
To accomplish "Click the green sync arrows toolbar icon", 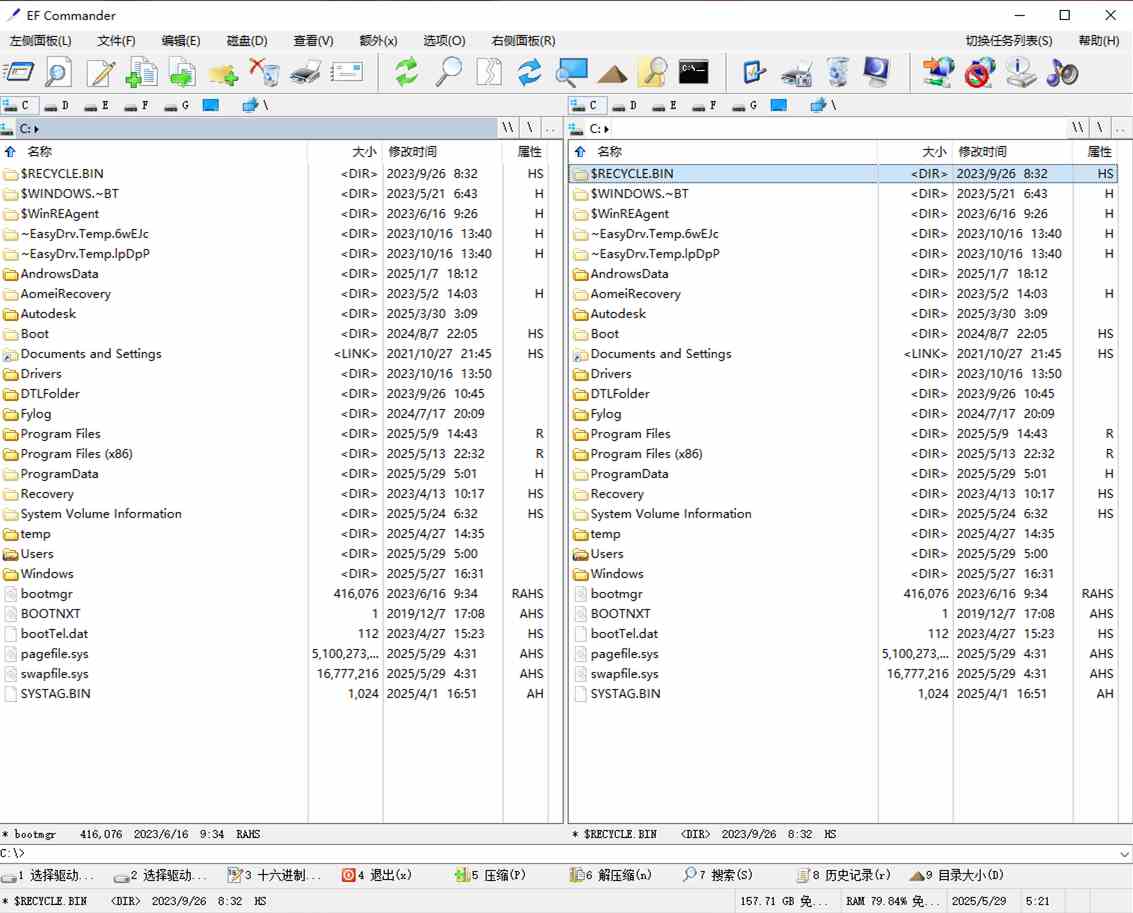I will [406, 73].
